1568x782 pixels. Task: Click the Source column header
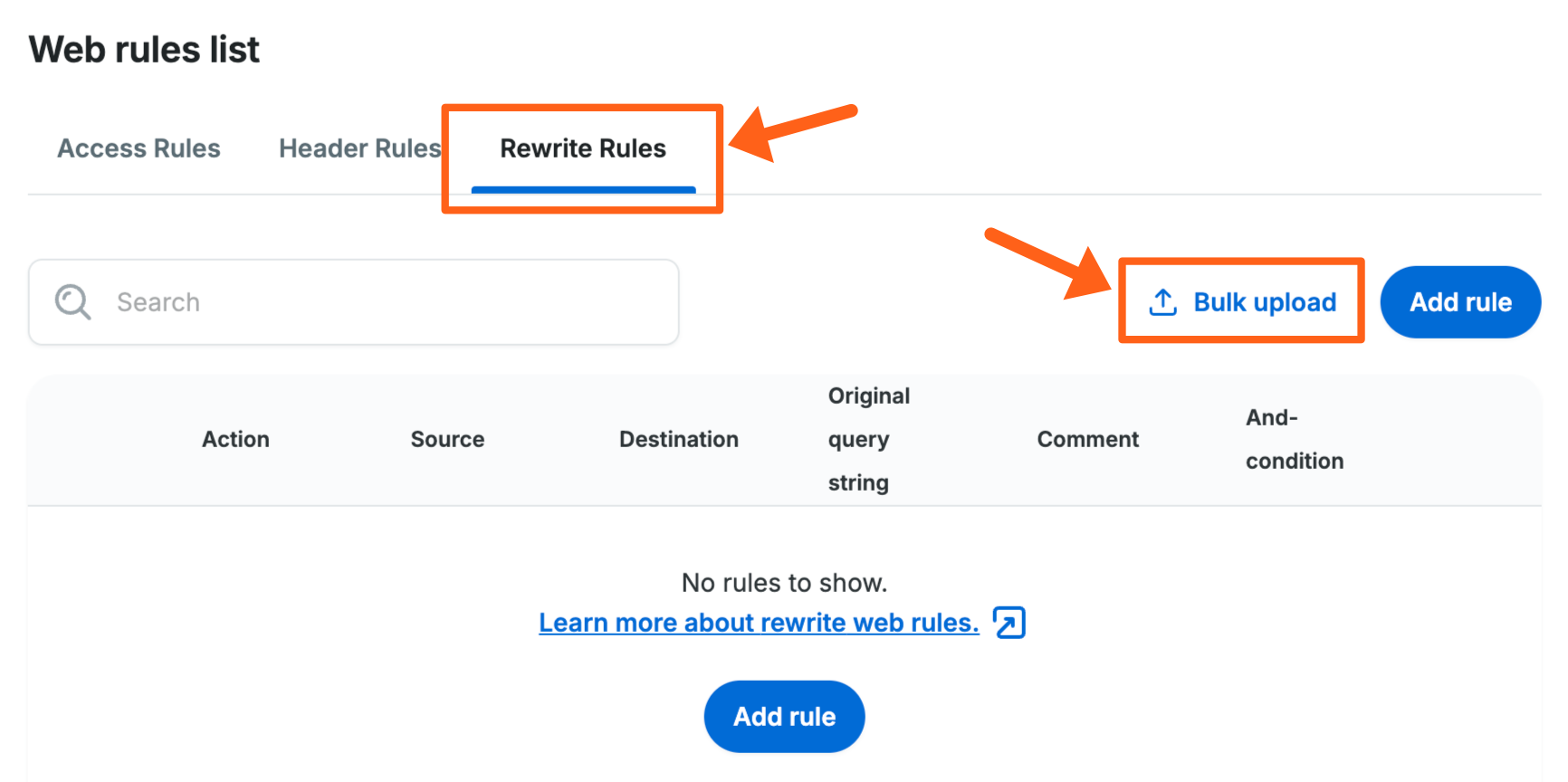click(447, 440)
